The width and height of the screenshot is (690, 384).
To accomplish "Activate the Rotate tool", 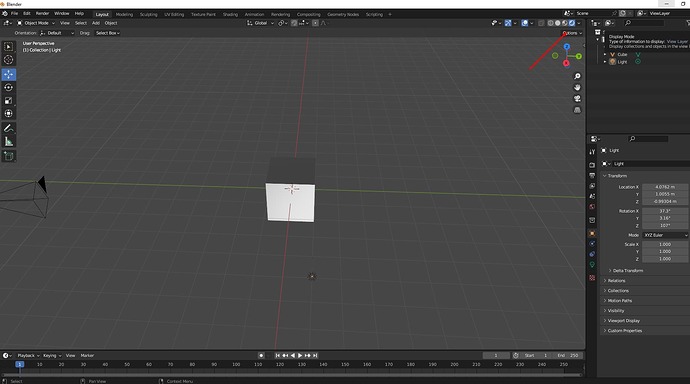I will point(8,88).
